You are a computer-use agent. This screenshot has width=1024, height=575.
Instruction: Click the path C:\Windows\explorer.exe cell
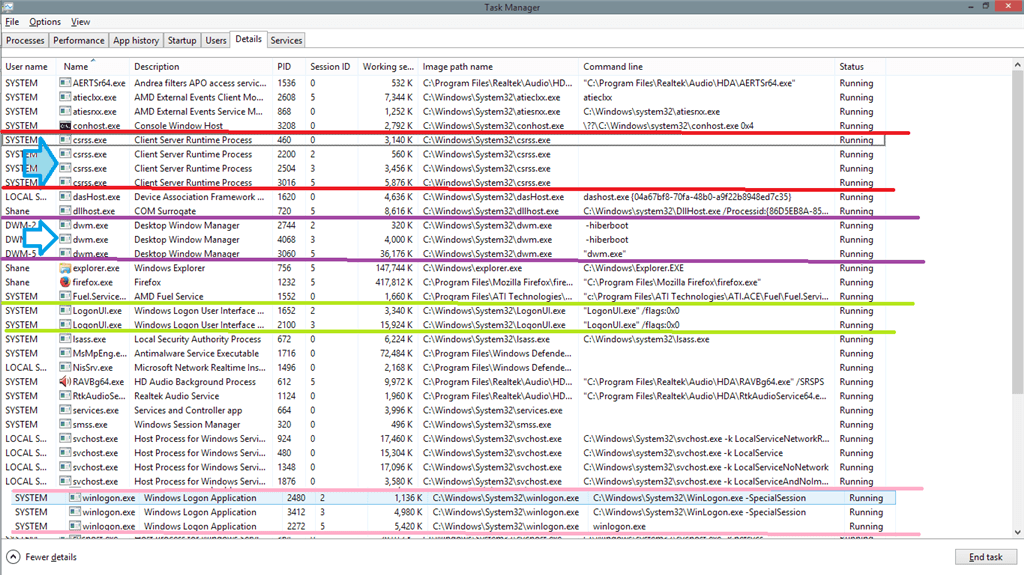point(472,268)
